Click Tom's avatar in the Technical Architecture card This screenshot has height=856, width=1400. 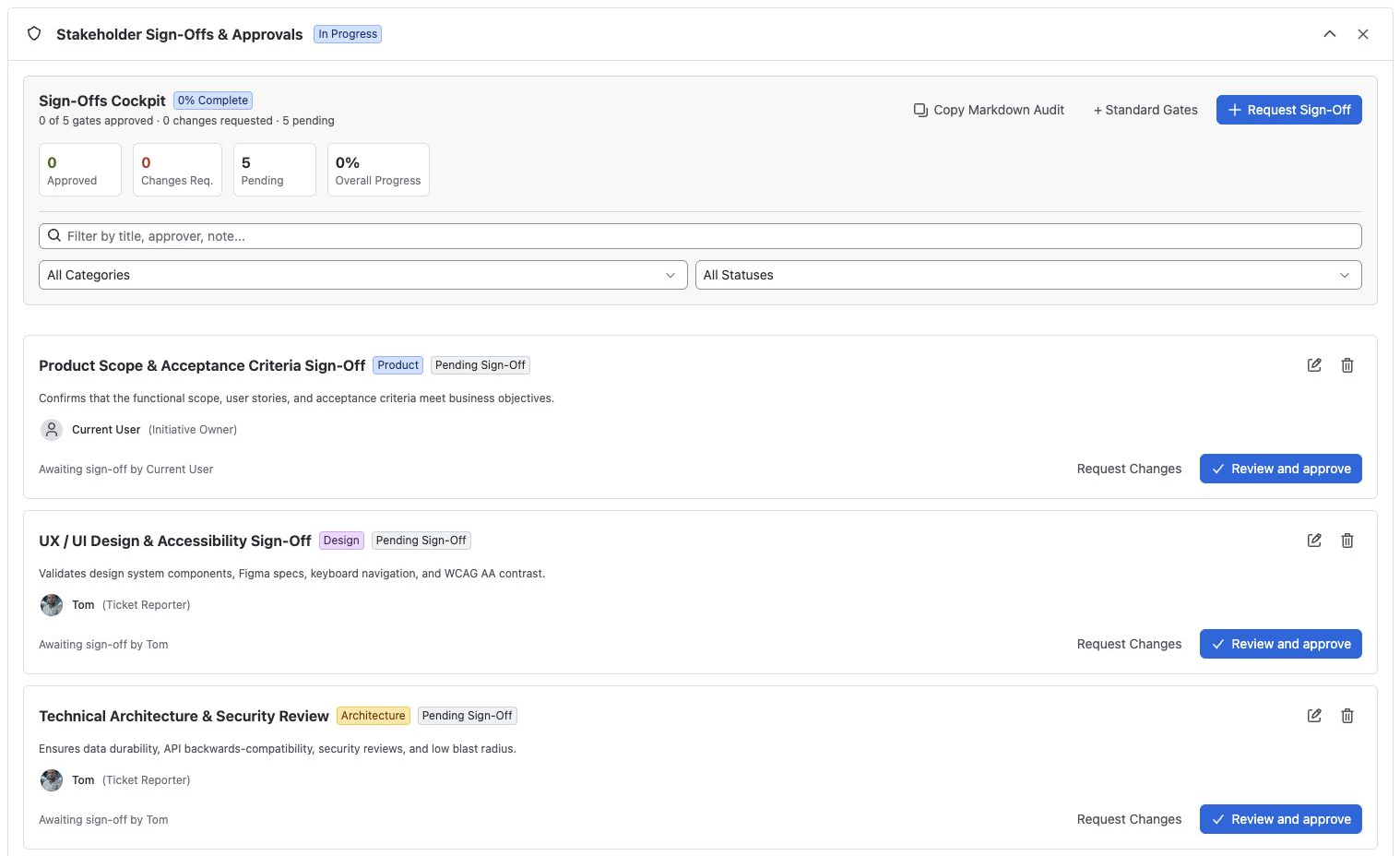click(x=52, y=780)
